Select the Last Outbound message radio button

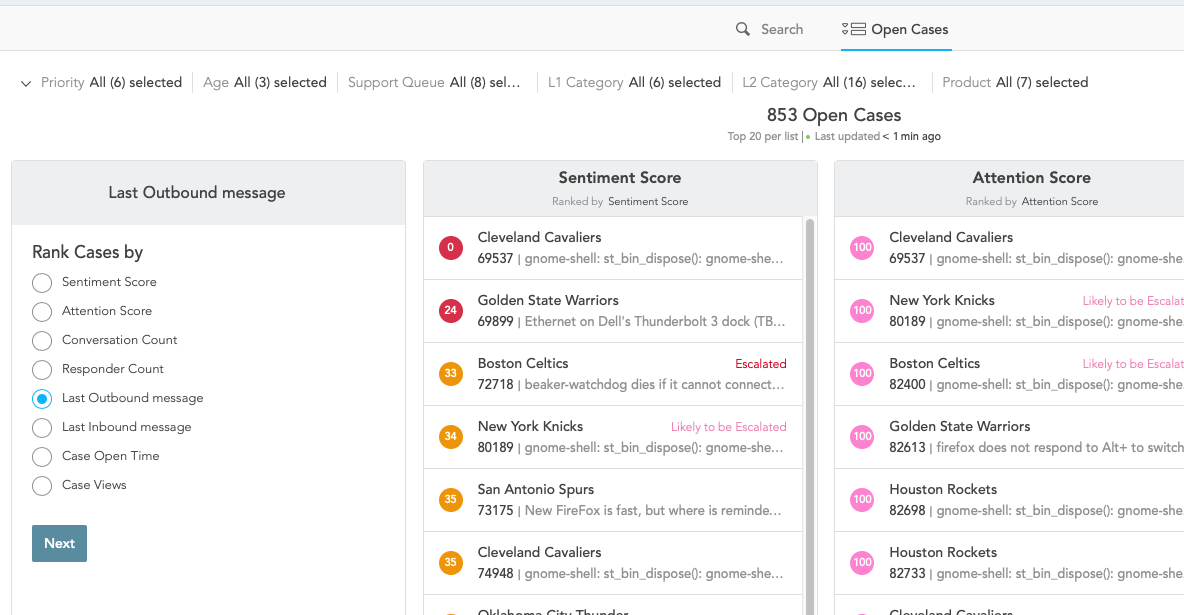(x=42, y=398)
